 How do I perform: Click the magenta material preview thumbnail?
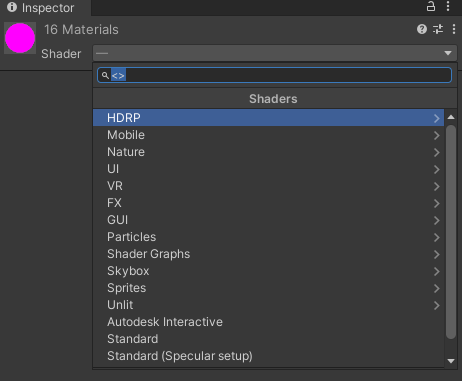[20, 38]
